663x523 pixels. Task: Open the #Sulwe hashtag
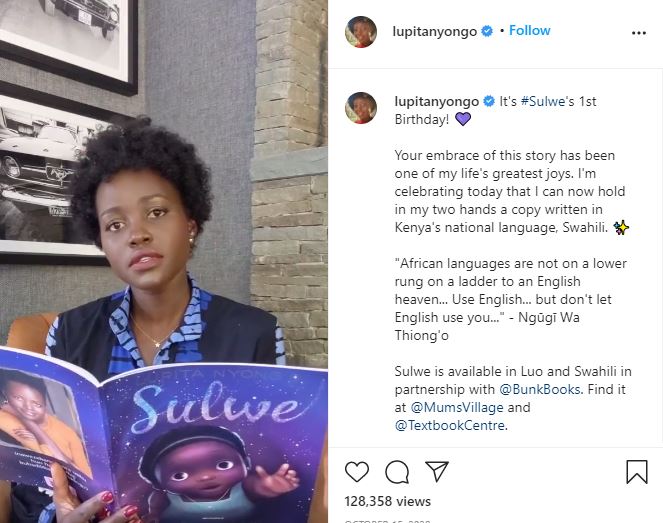pos(543,101)
